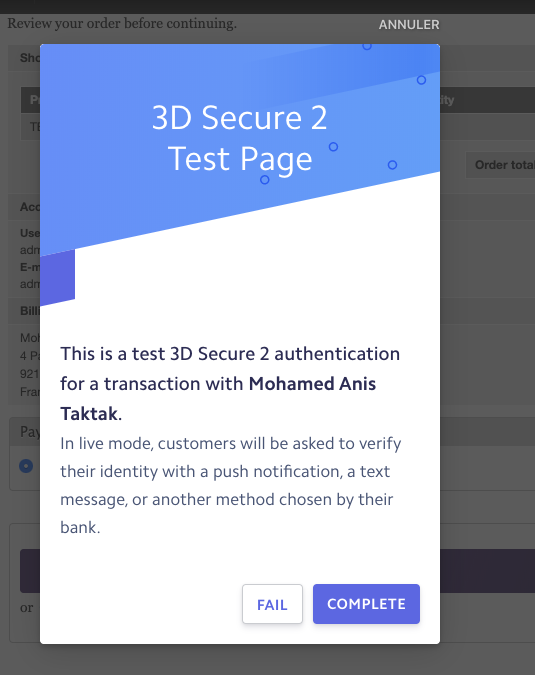The width and height of the screenshot is (535, 675).
Task: Click the 'or' text beneath the dark button
Action: [26, 608]
